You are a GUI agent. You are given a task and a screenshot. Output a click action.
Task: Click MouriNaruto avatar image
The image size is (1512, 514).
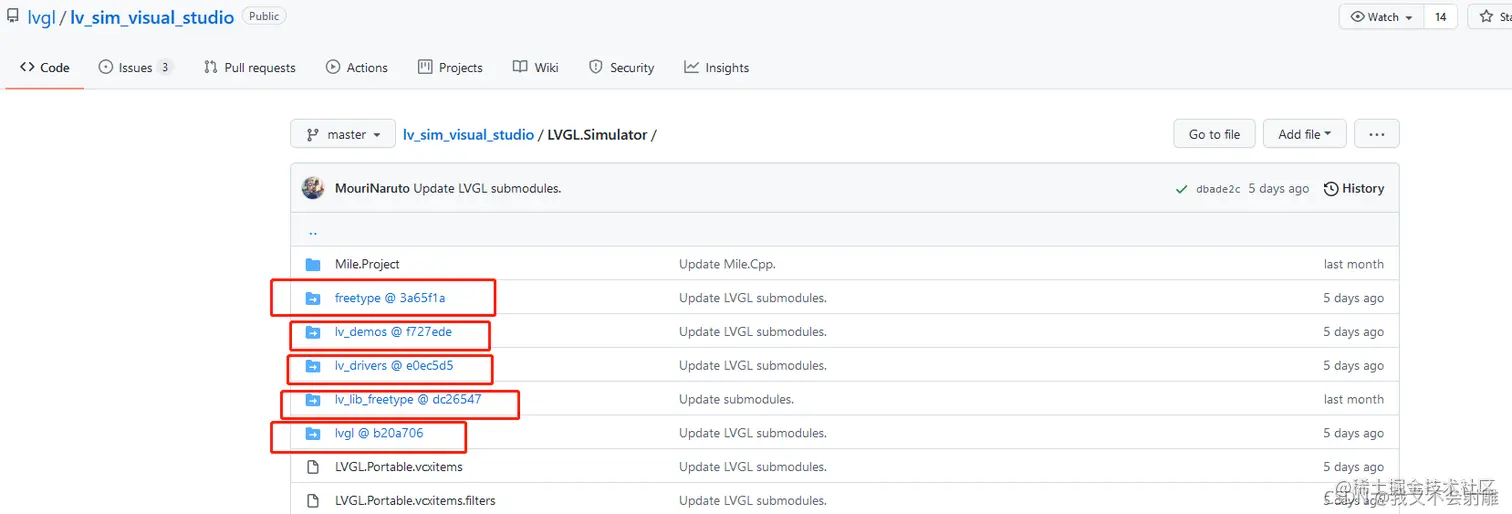tap(313, 188)
